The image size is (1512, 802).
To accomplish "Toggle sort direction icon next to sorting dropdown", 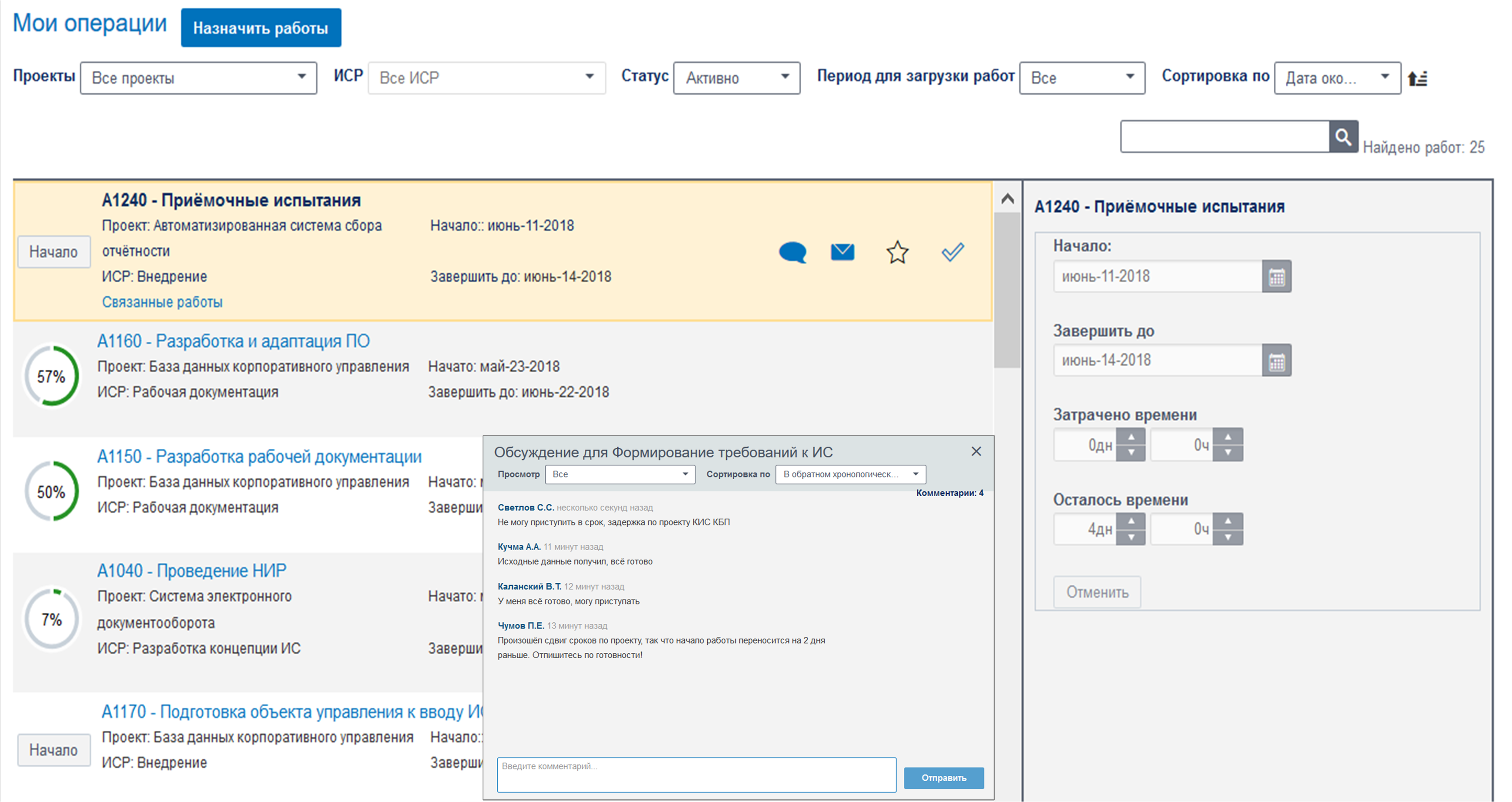I will pos(1418,78).
